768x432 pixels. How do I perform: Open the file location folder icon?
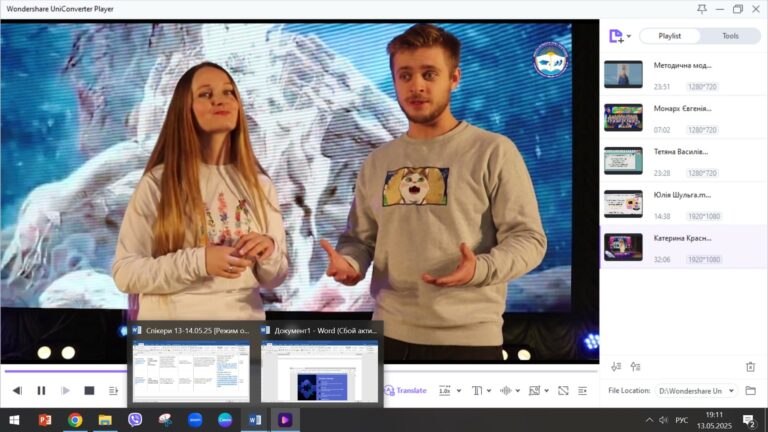click(x=750, y=391)
